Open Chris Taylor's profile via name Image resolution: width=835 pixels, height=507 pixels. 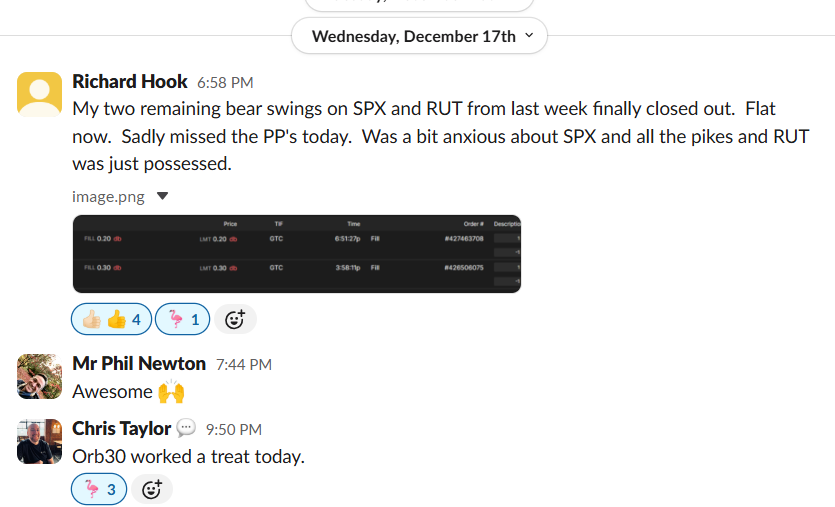pos(121,428)
